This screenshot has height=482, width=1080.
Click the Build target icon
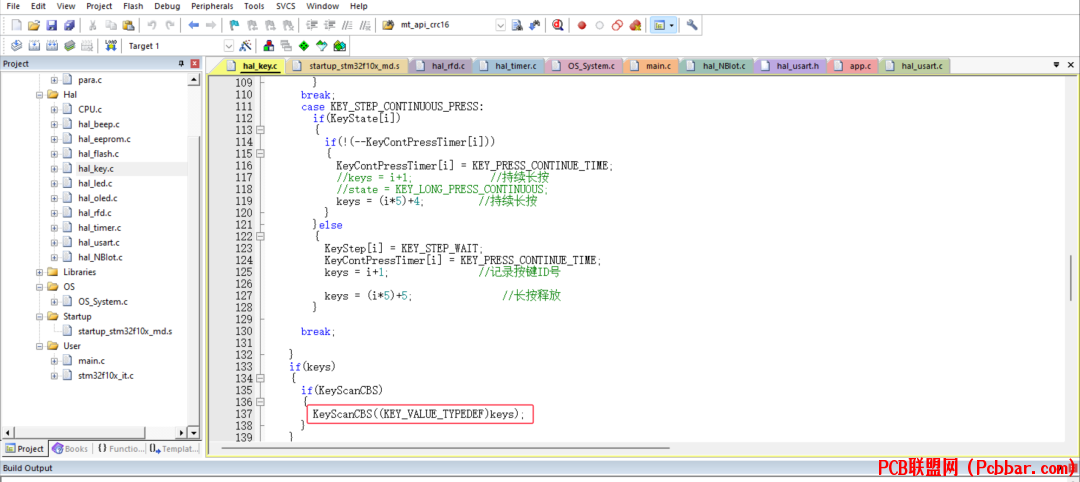(34, 46)
